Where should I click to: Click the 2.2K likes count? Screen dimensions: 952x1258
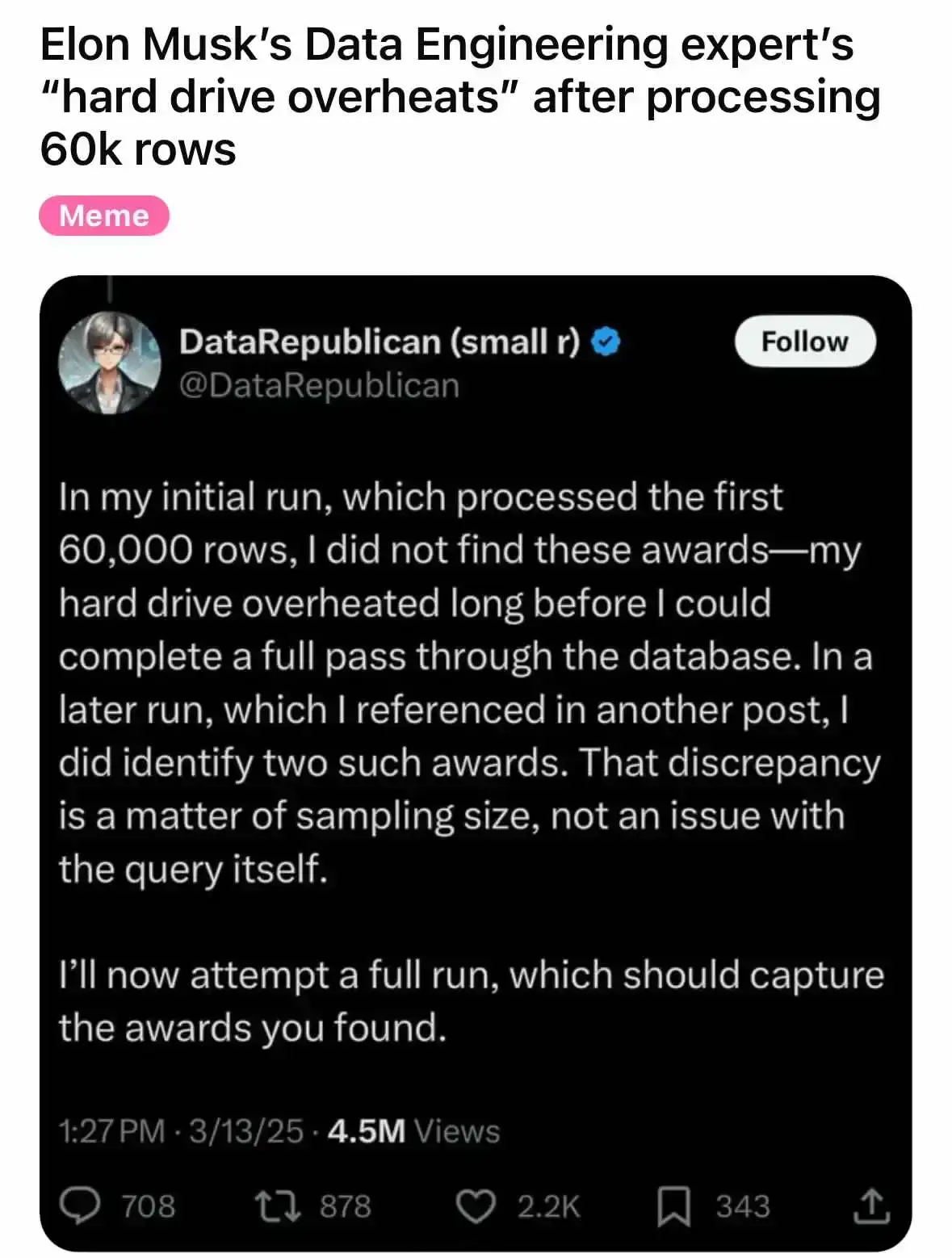pyautogui.click(x=548, y=1206)
